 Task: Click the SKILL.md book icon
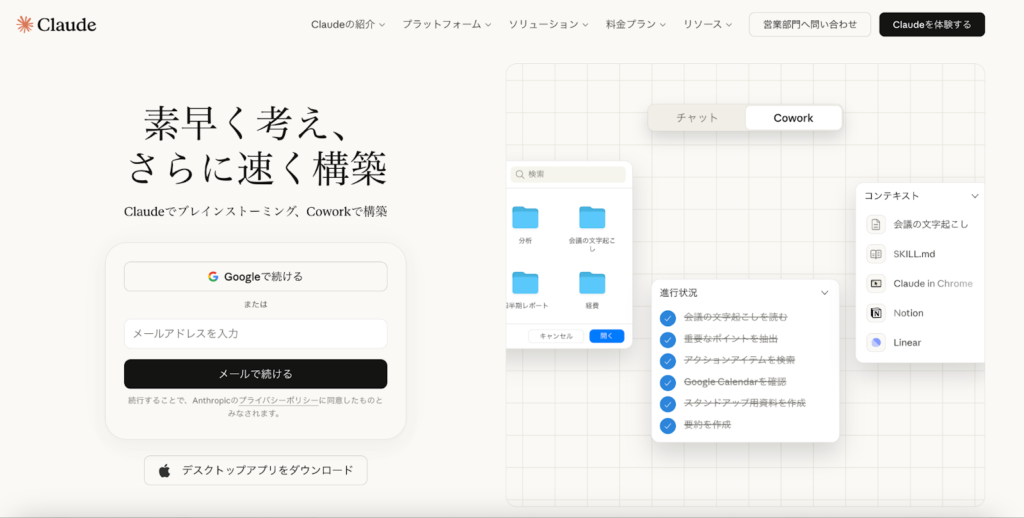pos(876,254)
